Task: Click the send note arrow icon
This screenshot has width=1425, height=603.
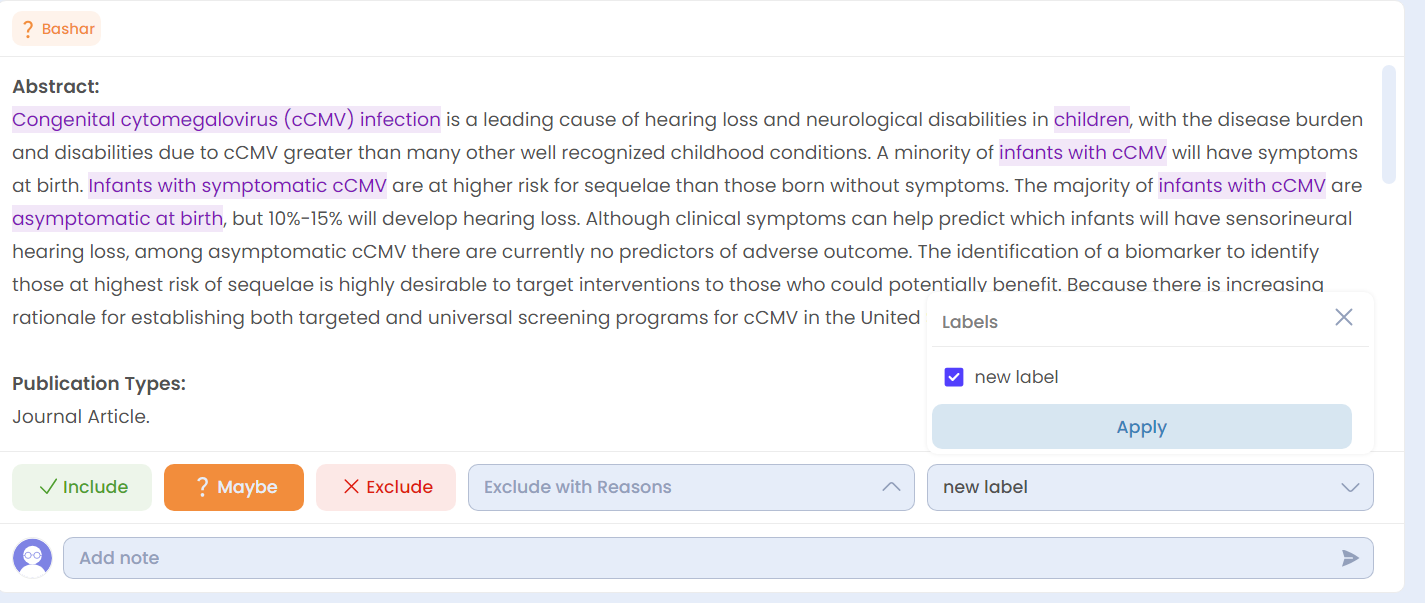Action: 1350,558
